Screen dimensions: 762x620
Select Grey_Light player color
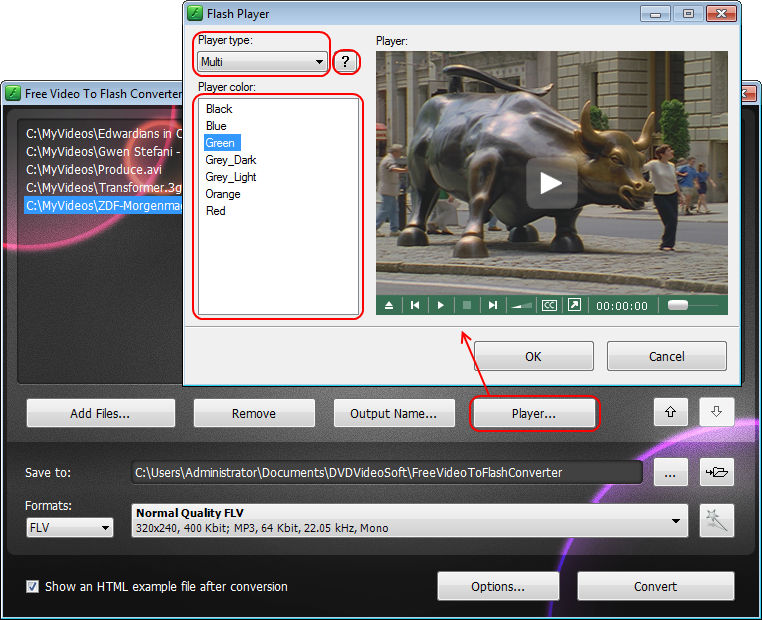point(231,177)
